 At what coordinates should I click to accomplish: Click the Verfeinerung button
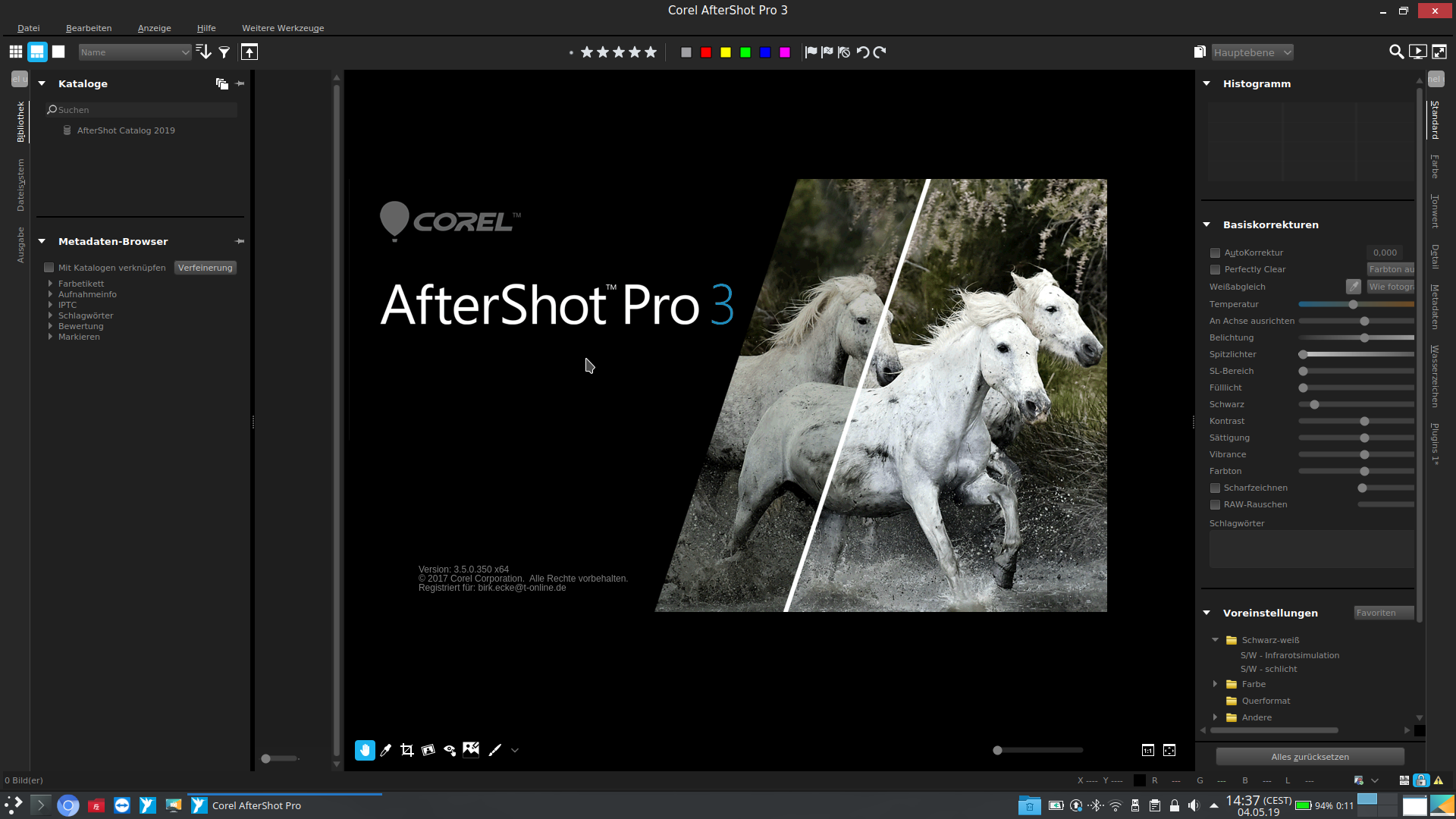click(x=206, y=268)
